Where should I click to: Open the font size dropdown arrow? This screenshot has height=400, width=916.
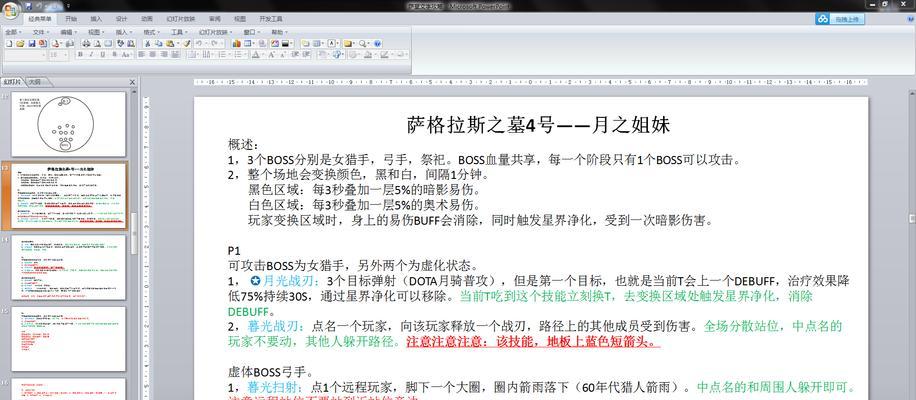[x=65, y=55]
